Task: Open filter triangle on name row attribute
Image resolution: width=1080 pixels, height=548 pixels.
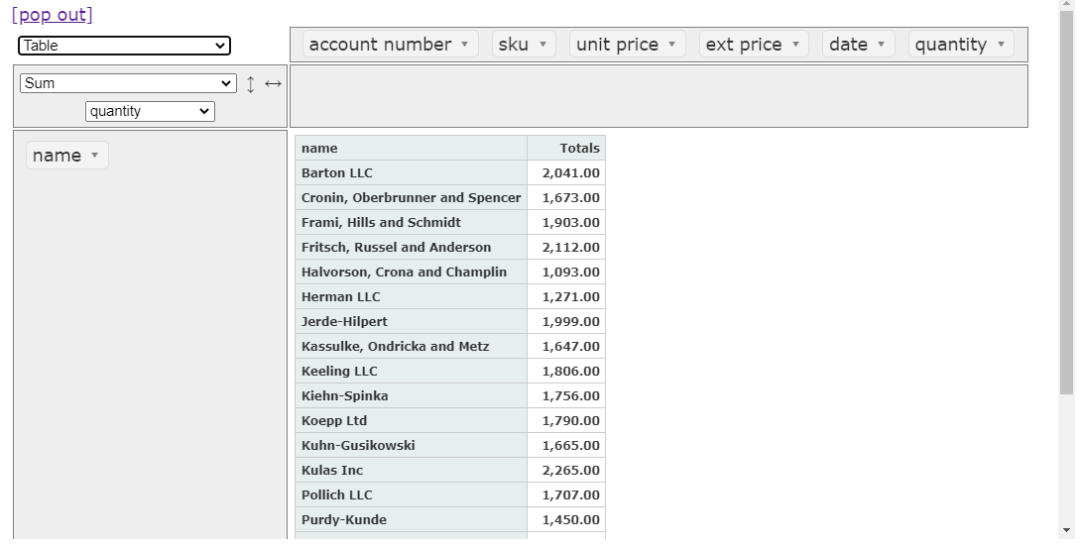Action: 95,155
